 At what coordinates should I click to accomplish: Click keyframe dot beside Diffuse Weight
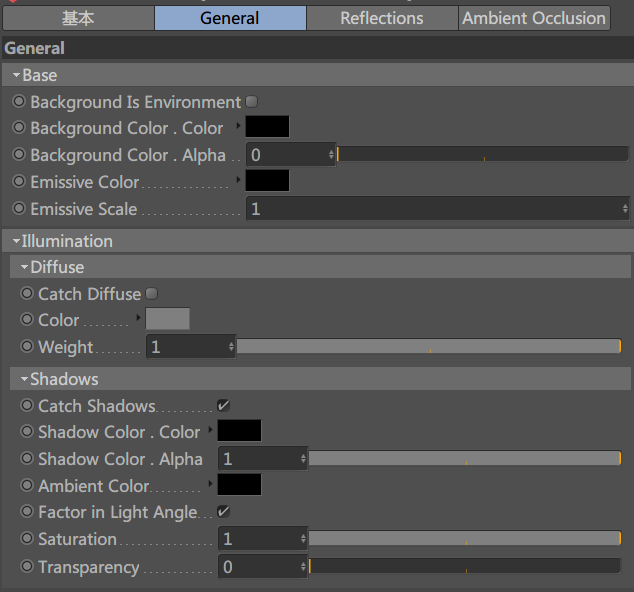click(x=27, y=347)
